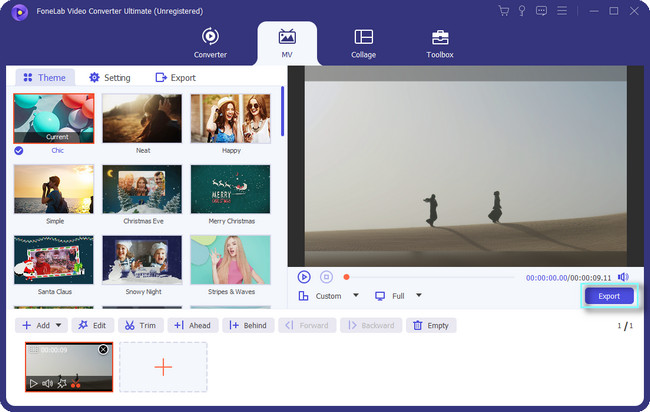Click the register key icon

(522, 11)
